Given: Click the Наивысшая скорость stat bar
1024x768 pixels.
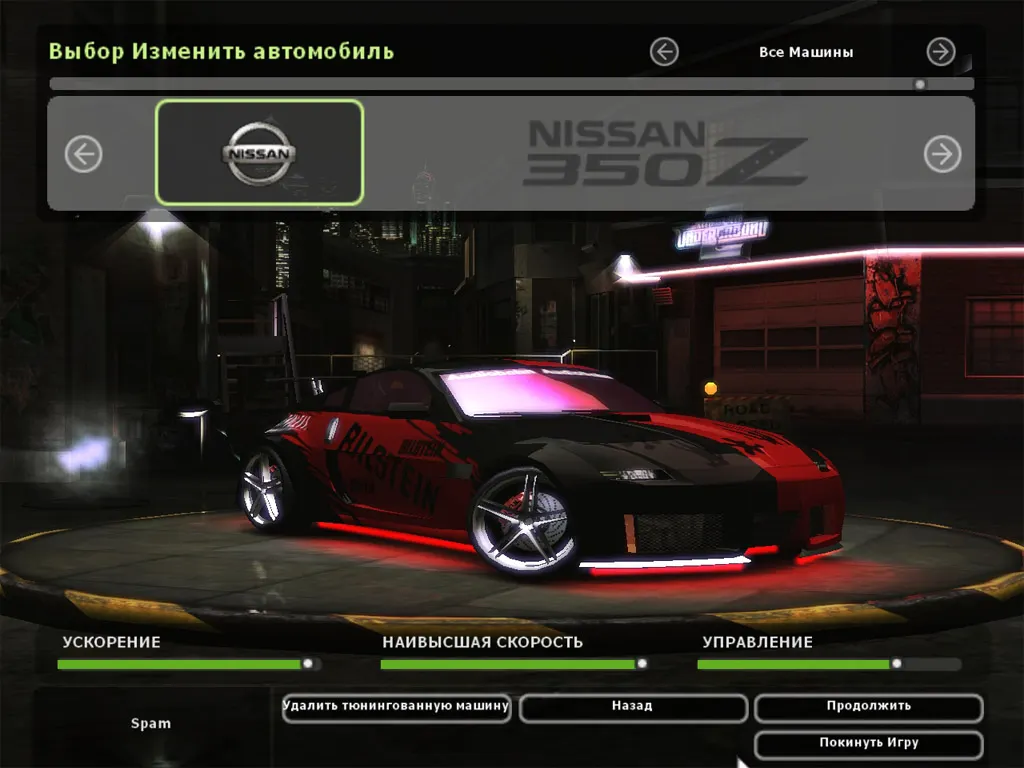Looking at the screenshot, I should [513, 664].
